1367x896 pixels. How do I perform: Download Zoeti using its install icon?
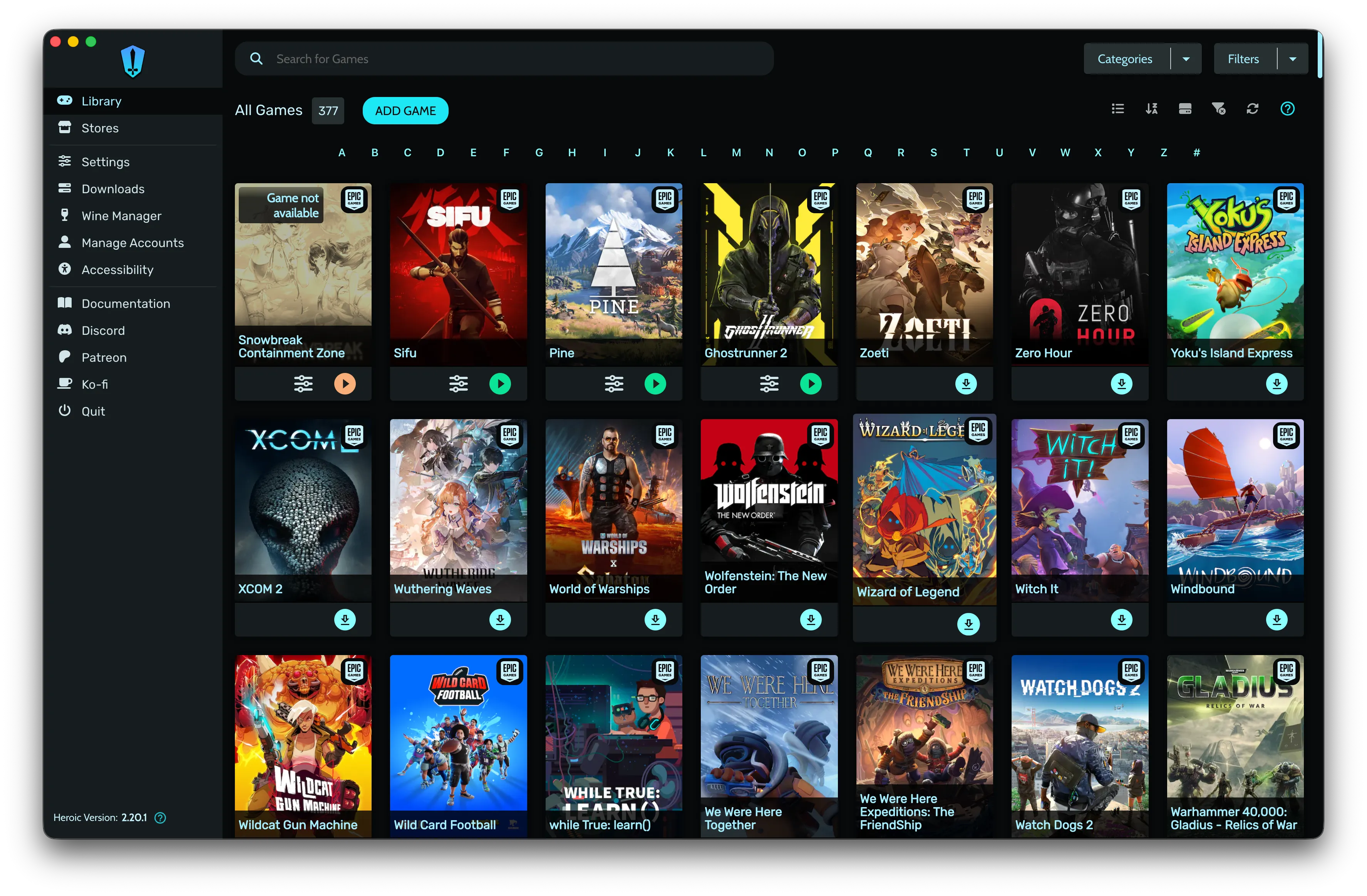pos(965,383)
